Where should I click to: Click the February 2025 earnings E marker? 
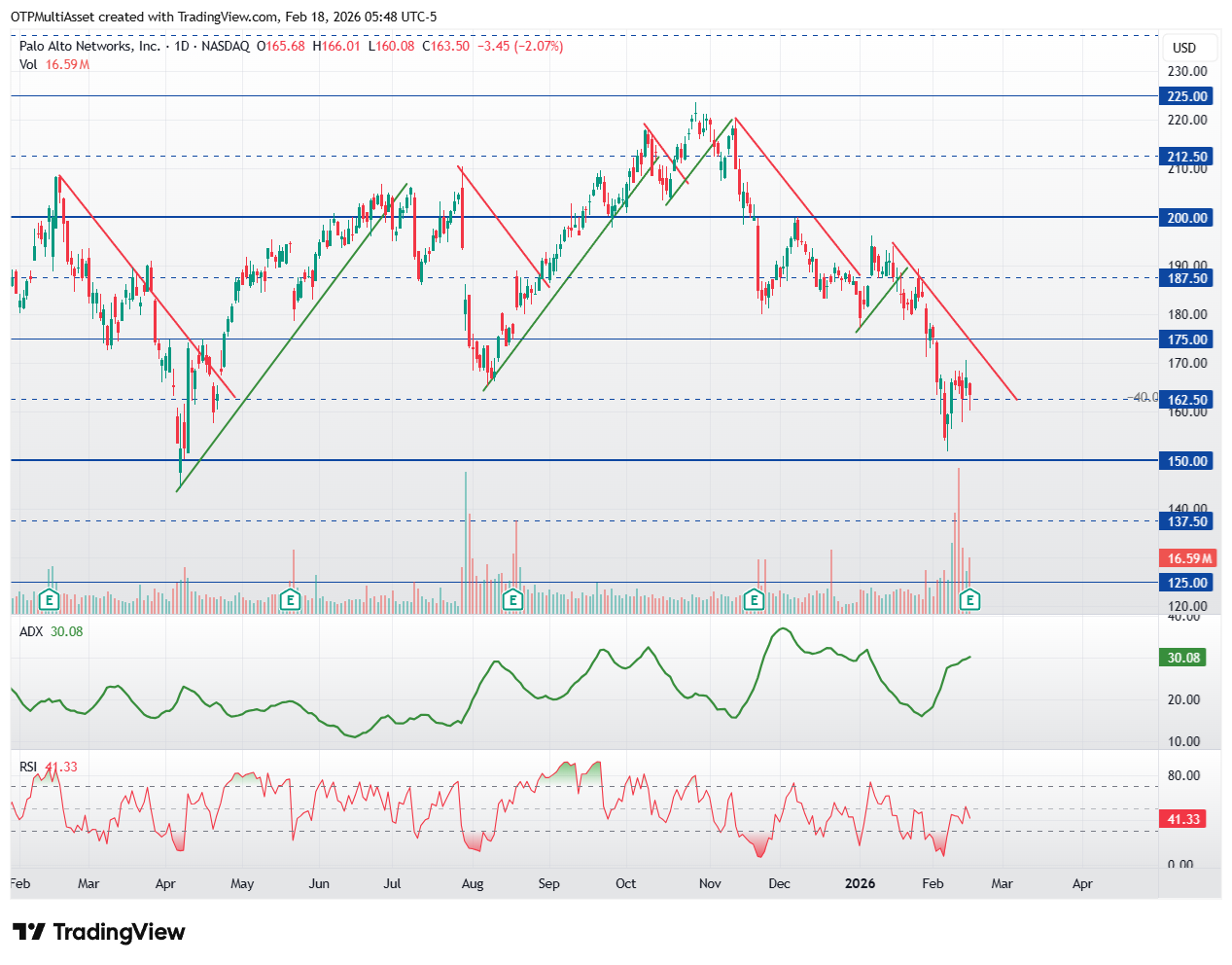(50, 600)
